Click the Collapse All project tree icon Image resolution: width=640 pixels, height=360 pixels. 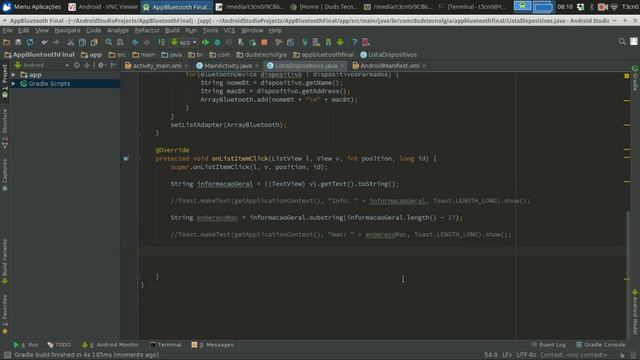tap(87, 65)
